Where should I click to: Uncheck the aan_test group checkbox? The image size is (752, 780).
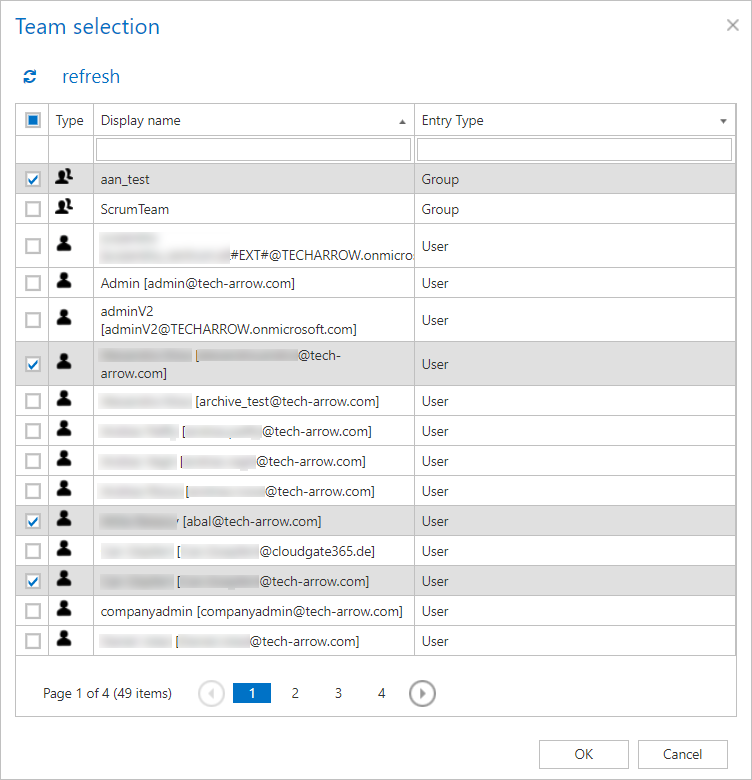(33, 180)
